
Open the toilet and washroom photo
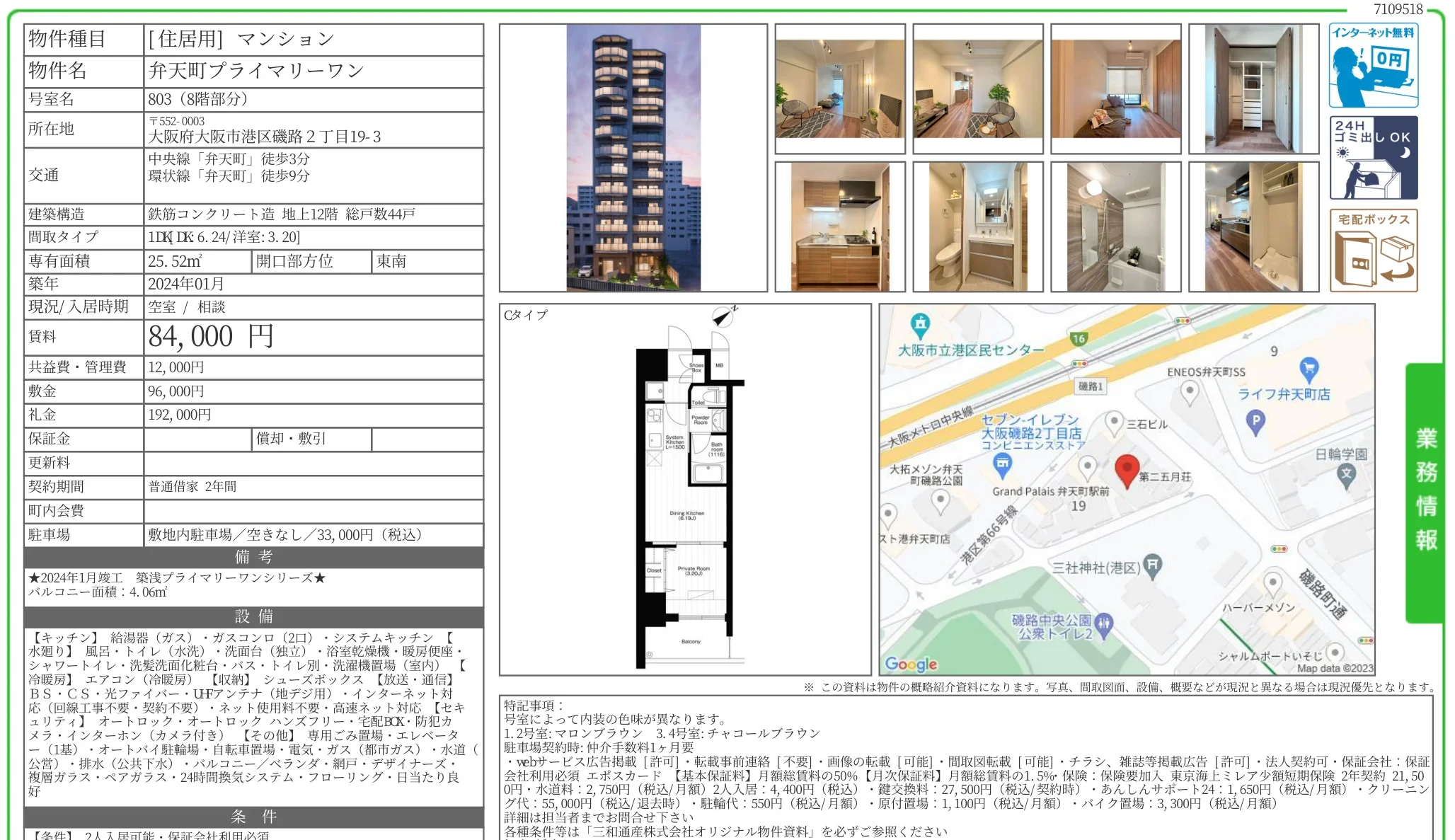coord(977,226)
